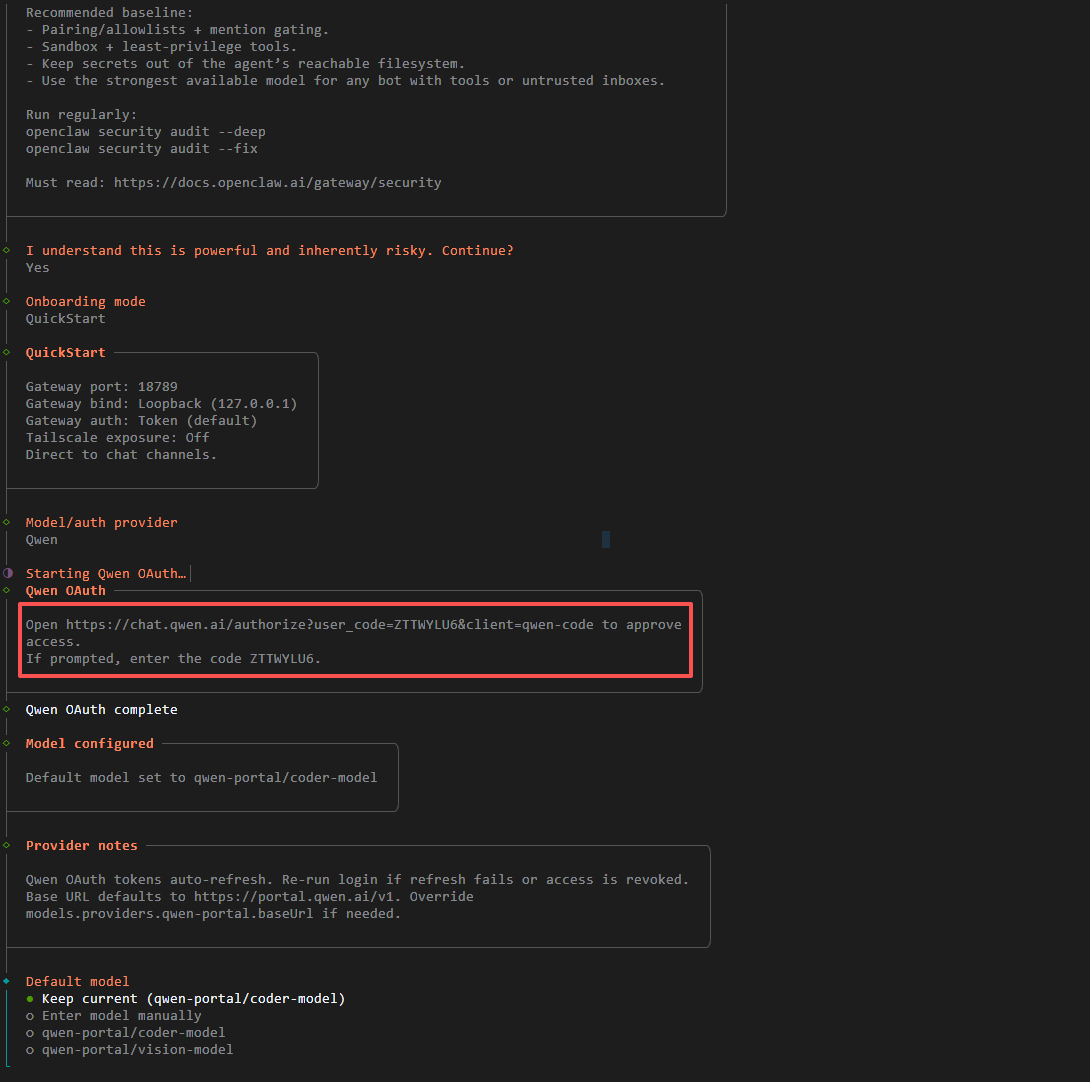Image resolution: width=1090 pixels, height=1082 pixels.
Task: Click the Yes answer under risk prompt
Action: (x=38, y=268)
